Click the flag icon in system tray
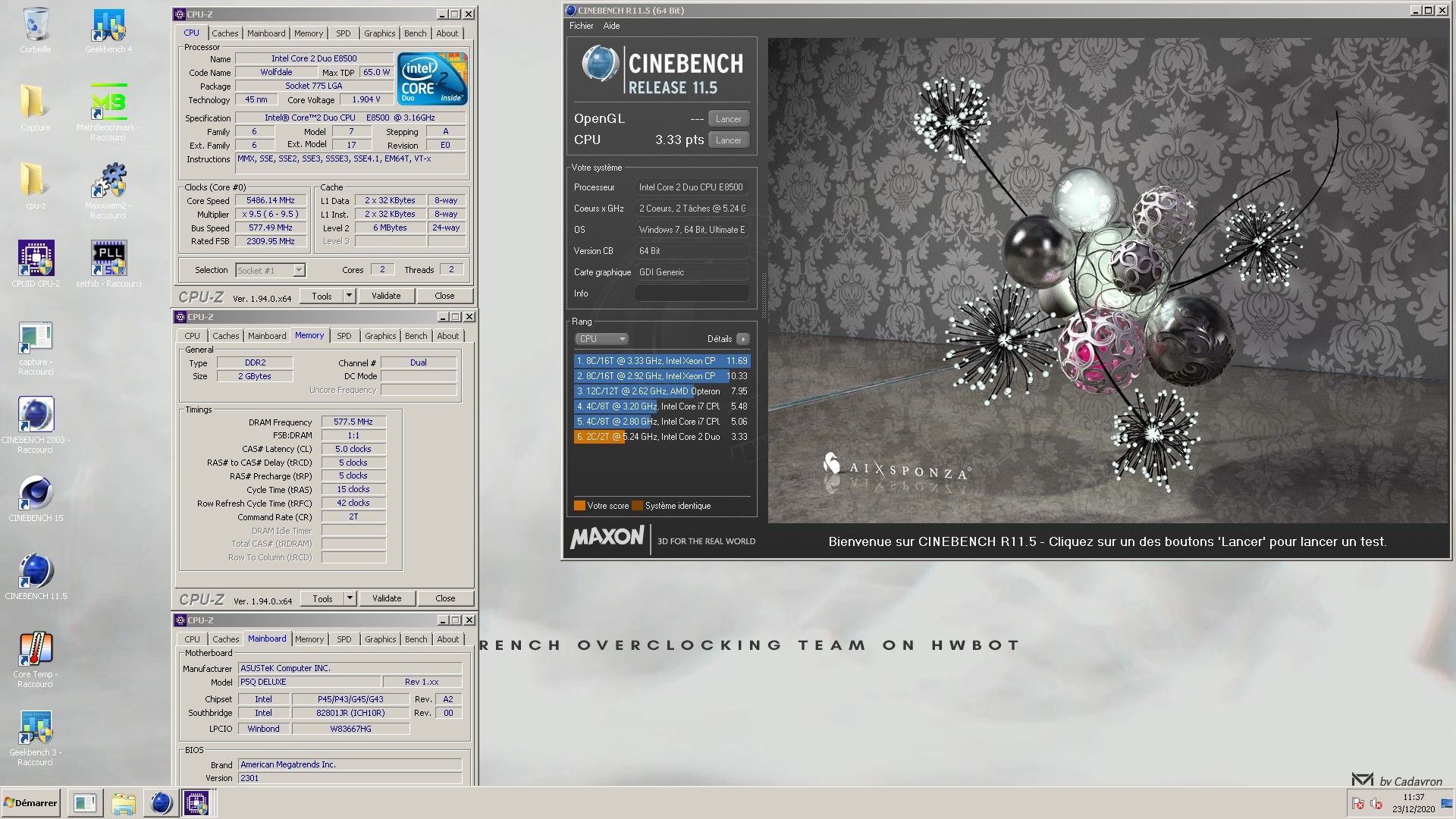The width and height of the screenshot is (1456, 819). 1358,804
